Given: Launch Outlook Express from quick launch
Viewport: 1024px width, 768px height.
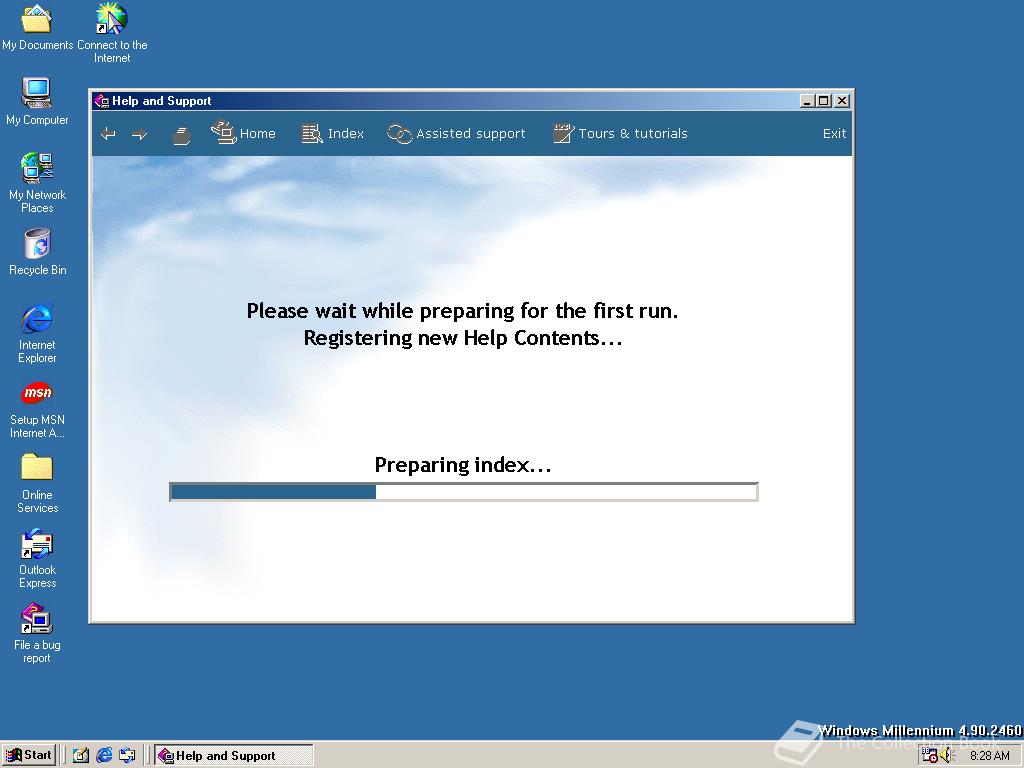Looking at the screenshot, I should click(127, 756).
